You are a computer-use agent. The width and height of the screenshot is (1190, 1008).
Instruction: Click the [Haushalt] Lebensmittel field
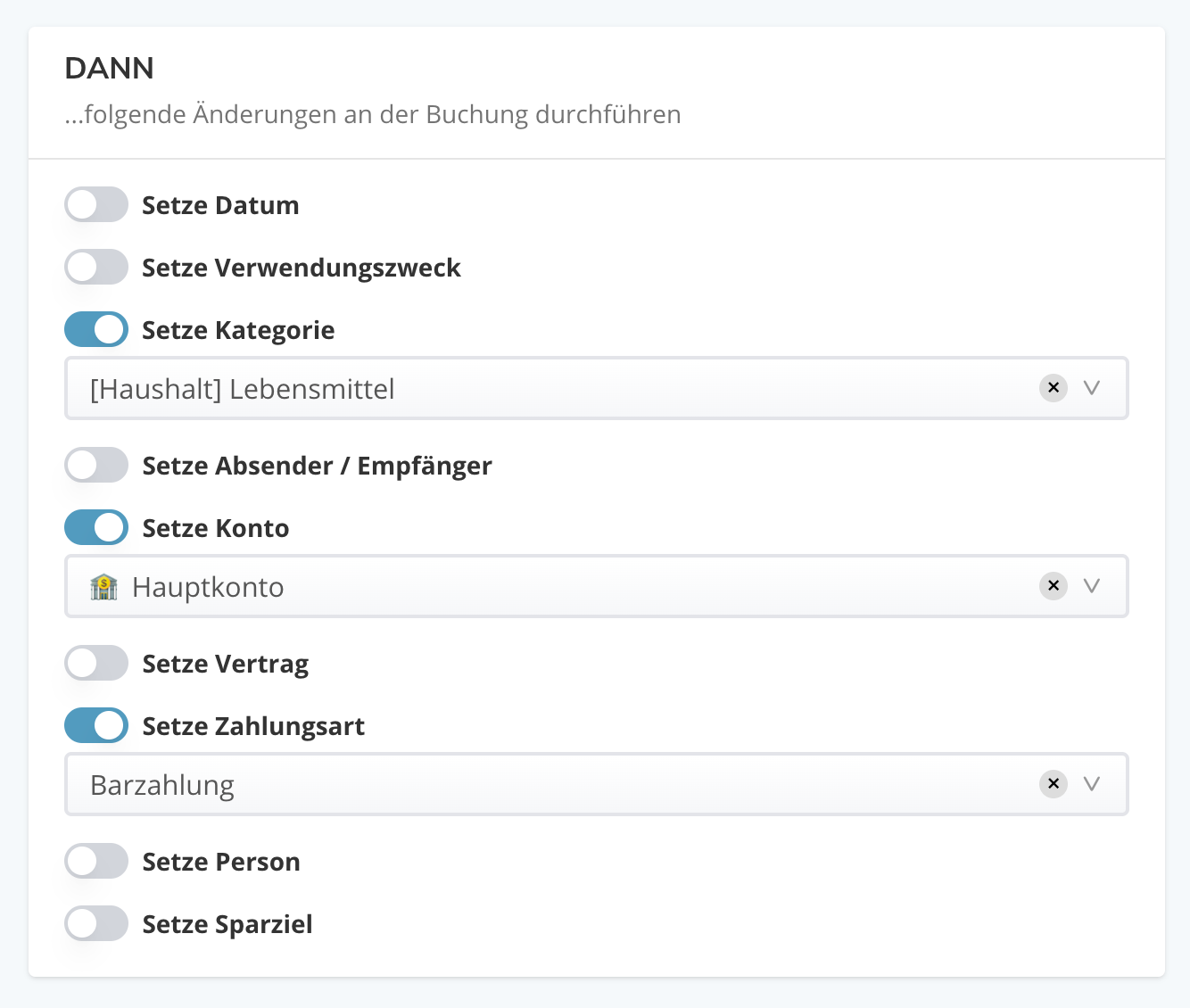click(535, 389)
